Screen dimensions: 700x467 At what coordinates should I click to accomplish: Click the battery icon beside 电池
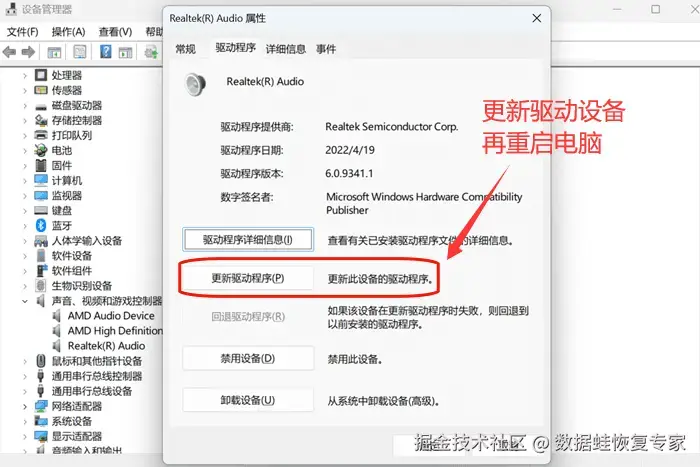click(41, 150)
